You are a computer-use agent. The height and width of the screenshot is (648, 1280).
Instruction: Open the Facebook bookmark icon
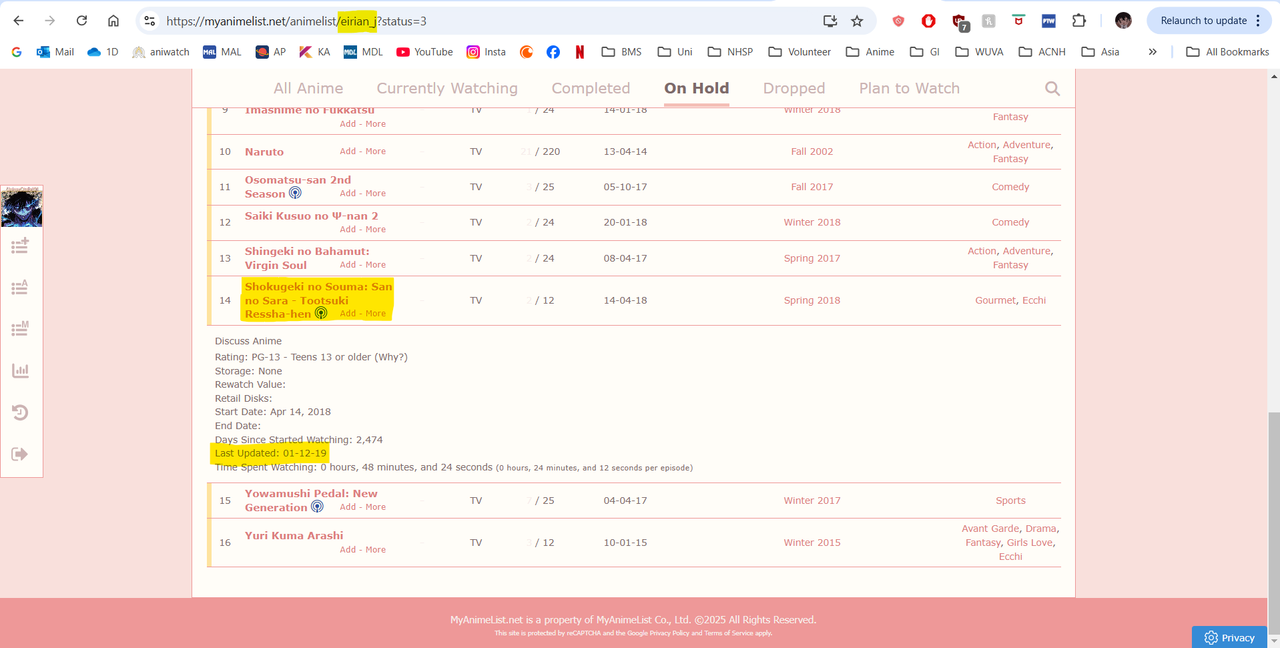[x=553, y=52]
